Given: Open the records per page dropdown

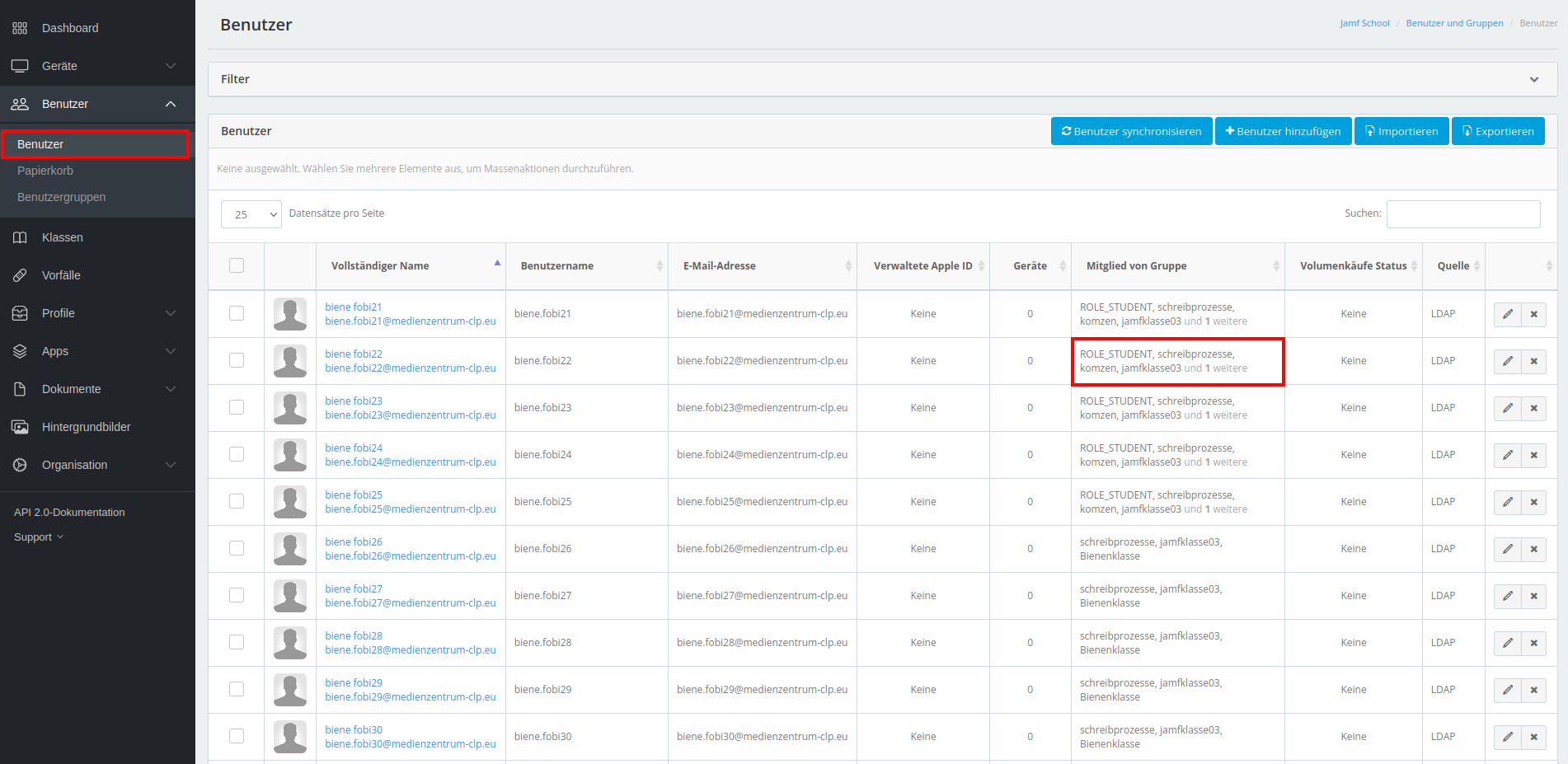Looking at the screenshot, I should 251,214.
